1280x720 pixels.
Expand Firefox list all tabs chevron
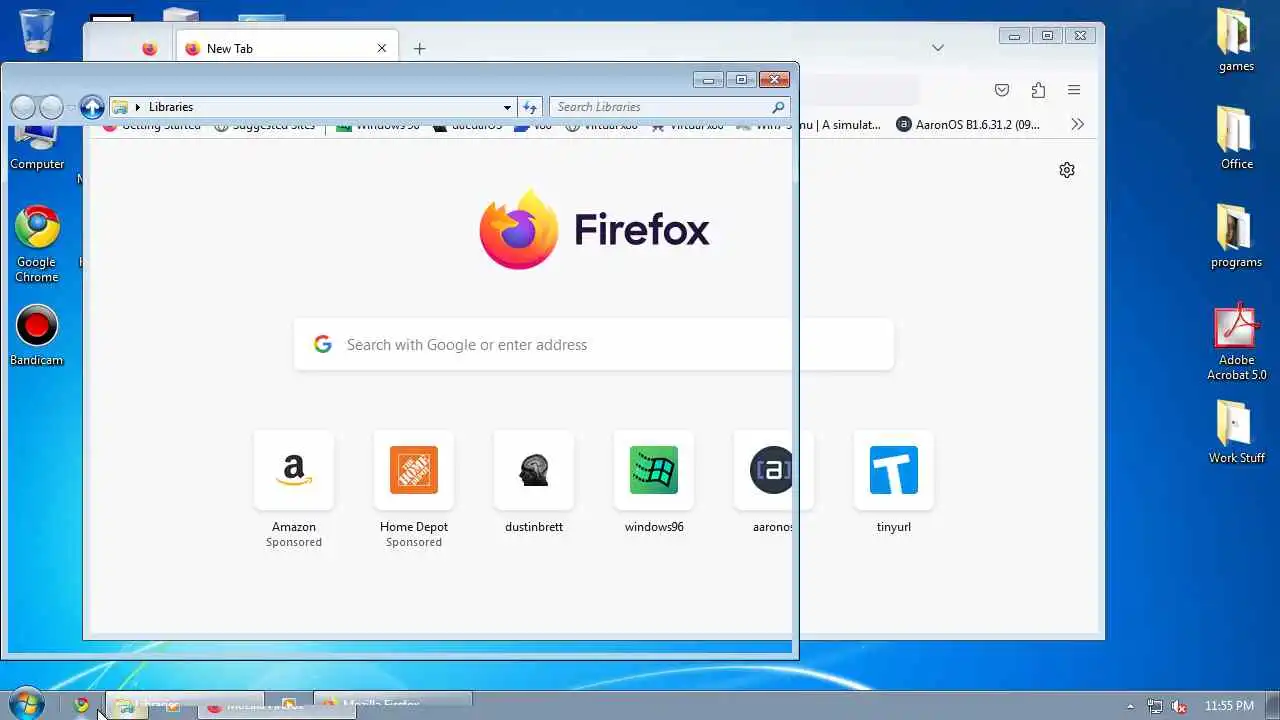(x=938, y=48)
